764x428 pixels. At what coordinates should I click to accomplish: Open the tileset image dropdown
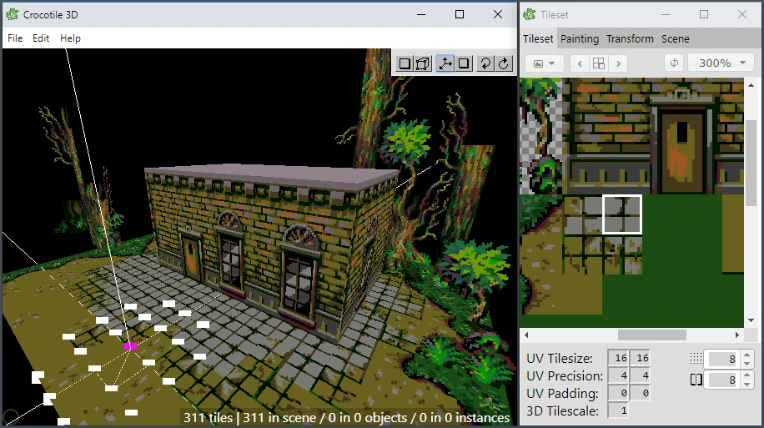point(544,63)
